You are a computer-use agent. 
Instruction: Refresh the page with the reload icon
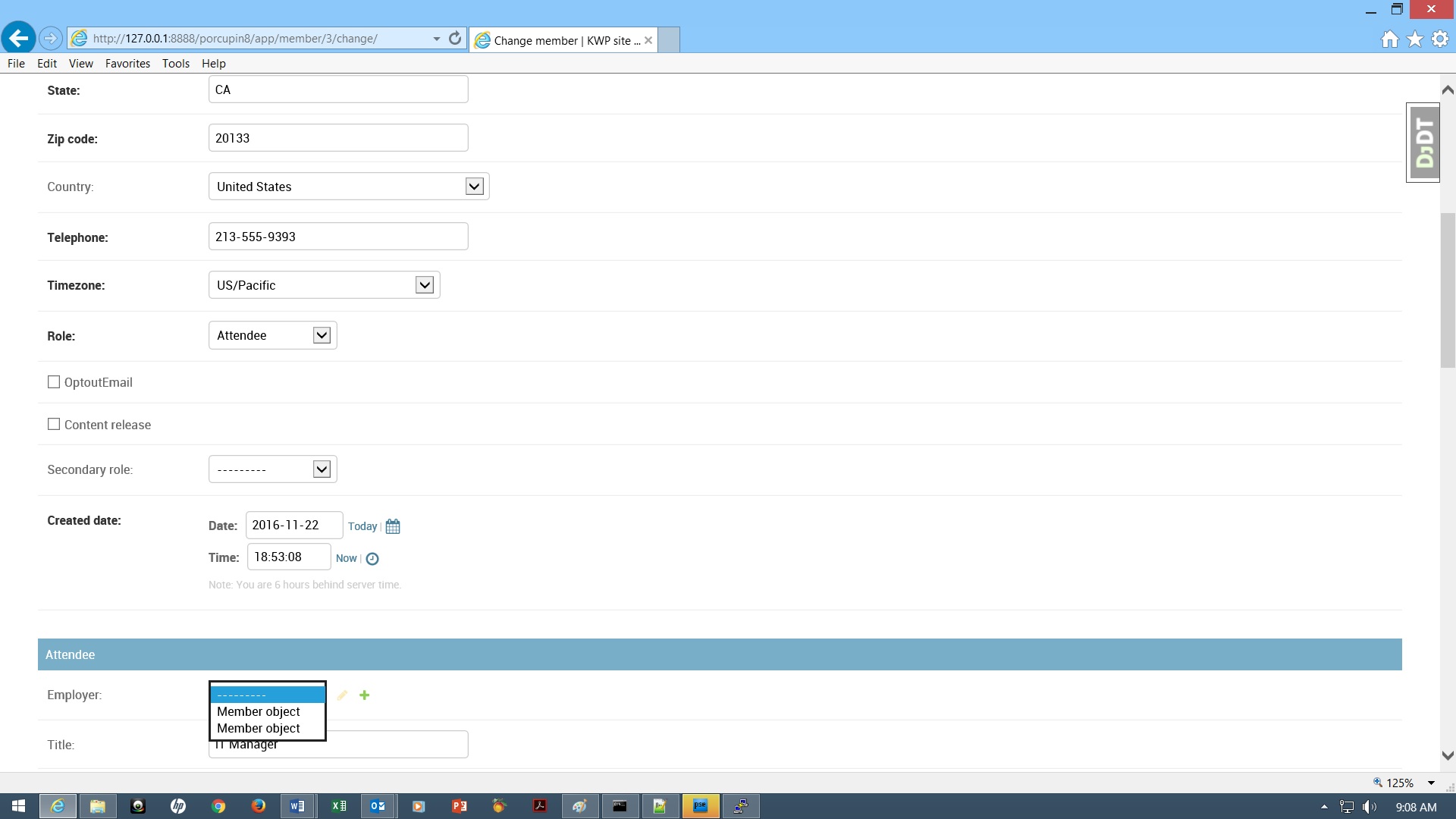pos(455,38)
